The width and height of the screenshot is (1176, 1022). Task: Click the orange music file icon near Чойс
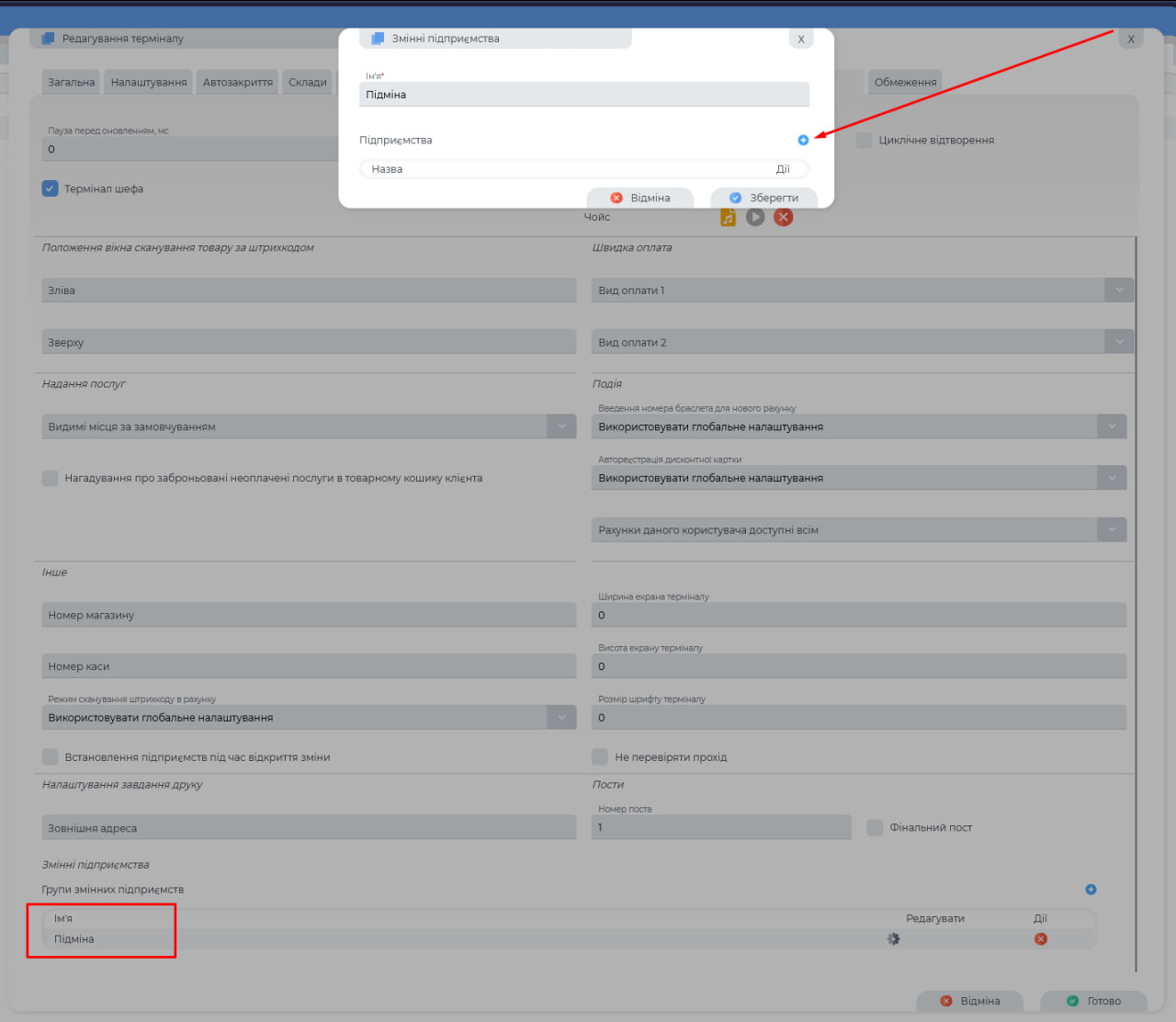728,218
